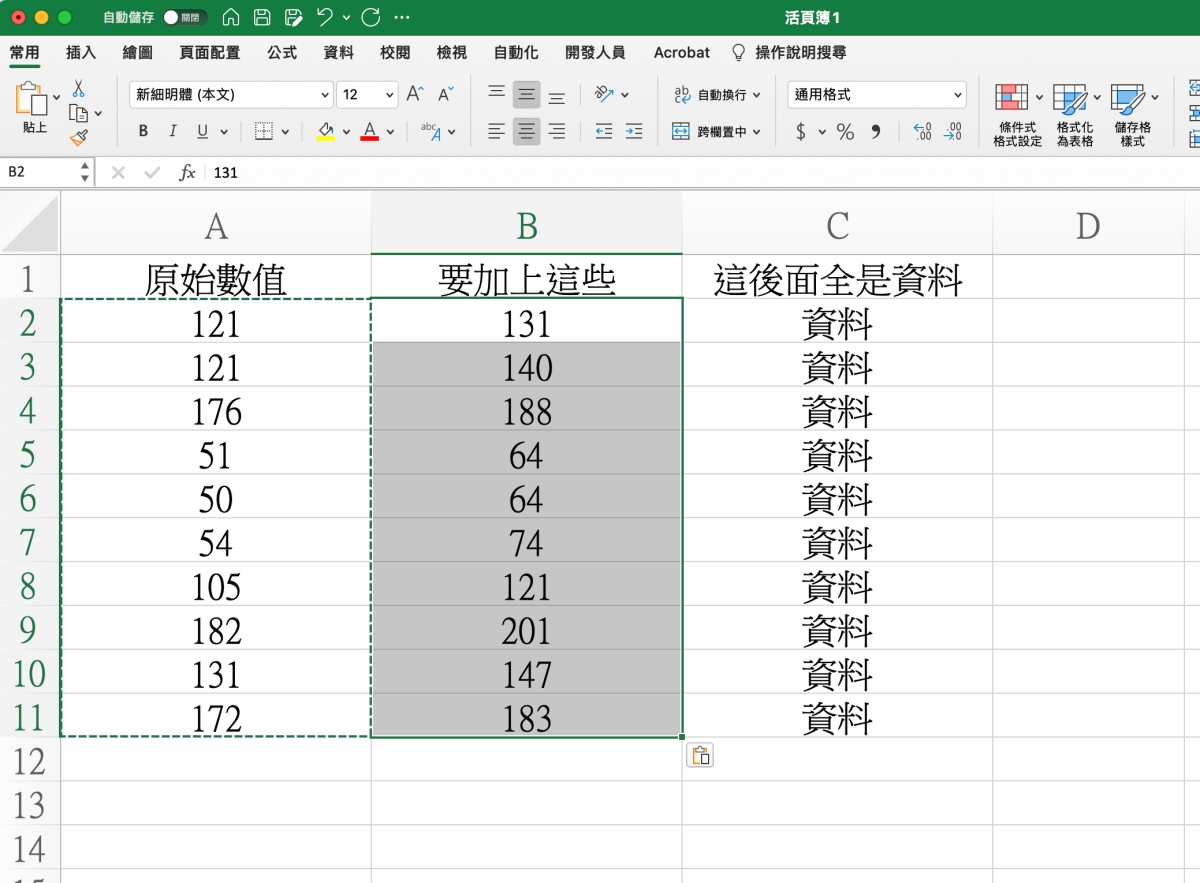Increase indent

point(633,131)
